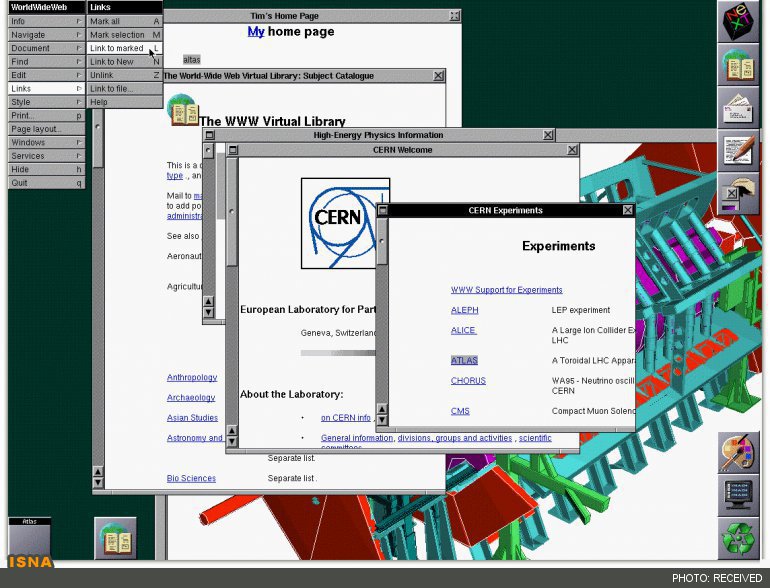Choose Link to marked menu item

click(125, 48)
